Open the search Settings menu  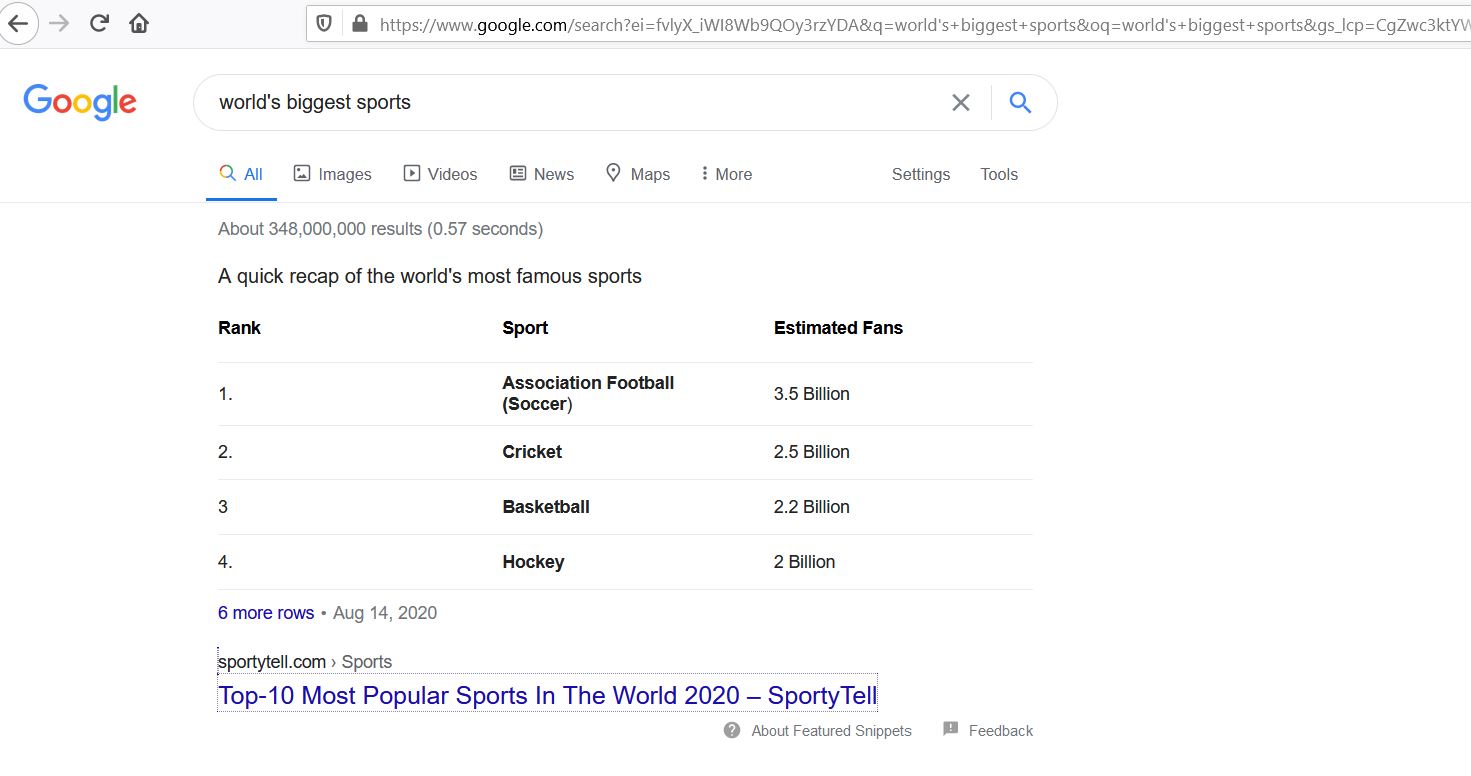[921, 174]
